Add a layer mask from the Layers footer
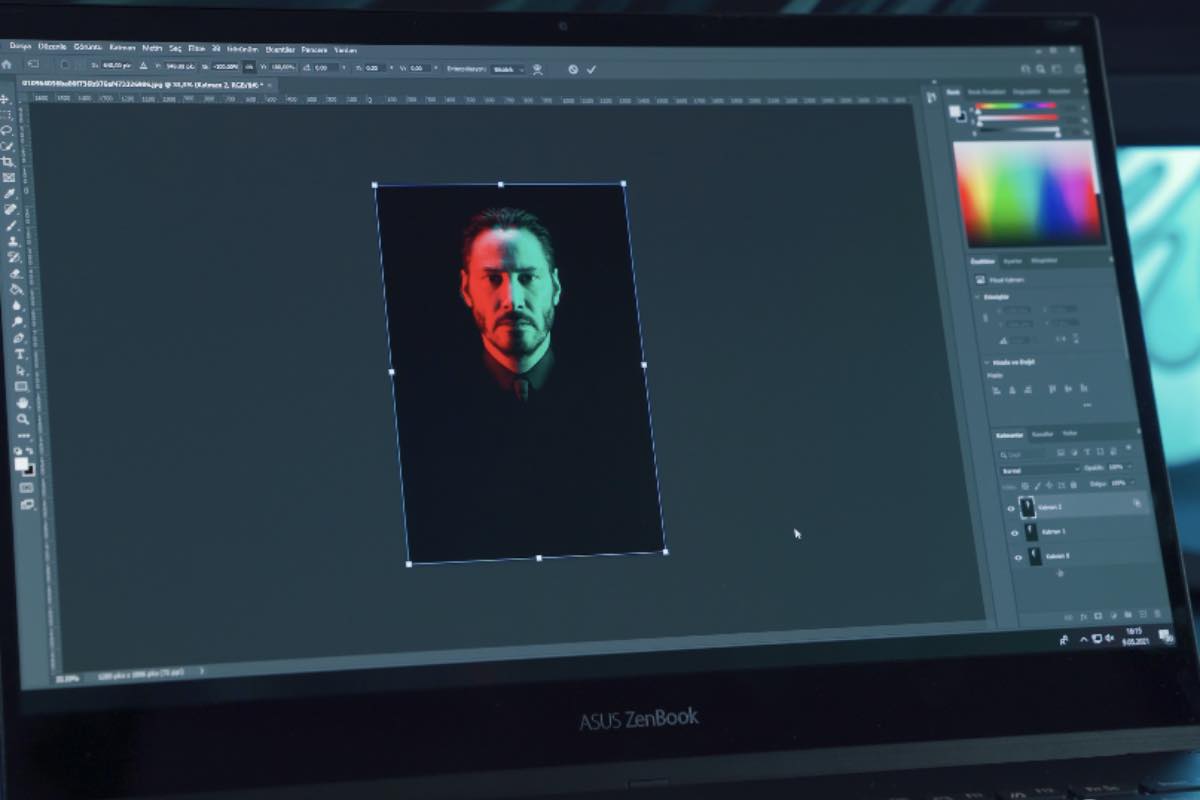 (x=1098, y=616)
